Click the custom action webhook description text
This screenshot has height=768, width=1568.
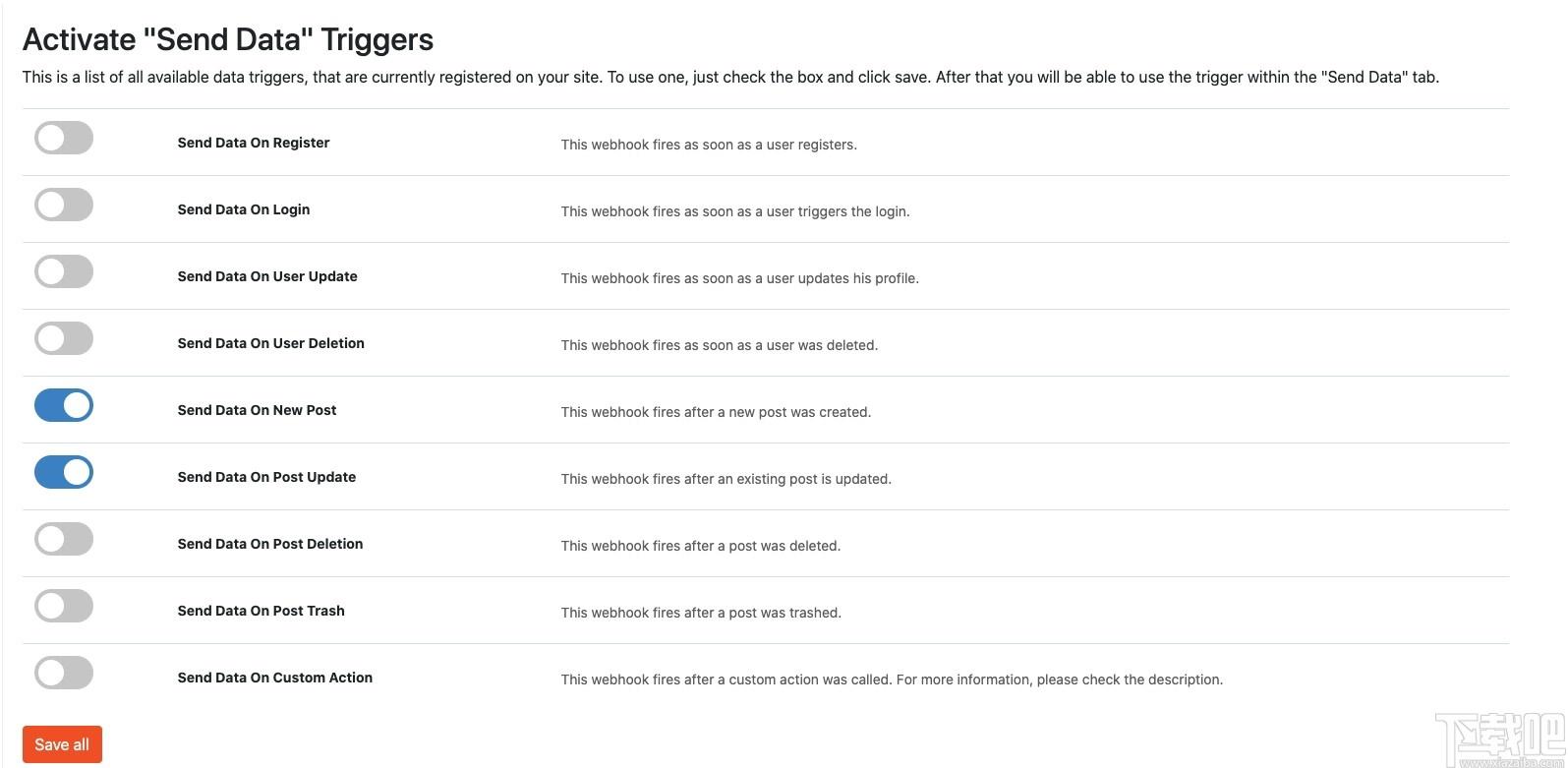click(892, 679)
